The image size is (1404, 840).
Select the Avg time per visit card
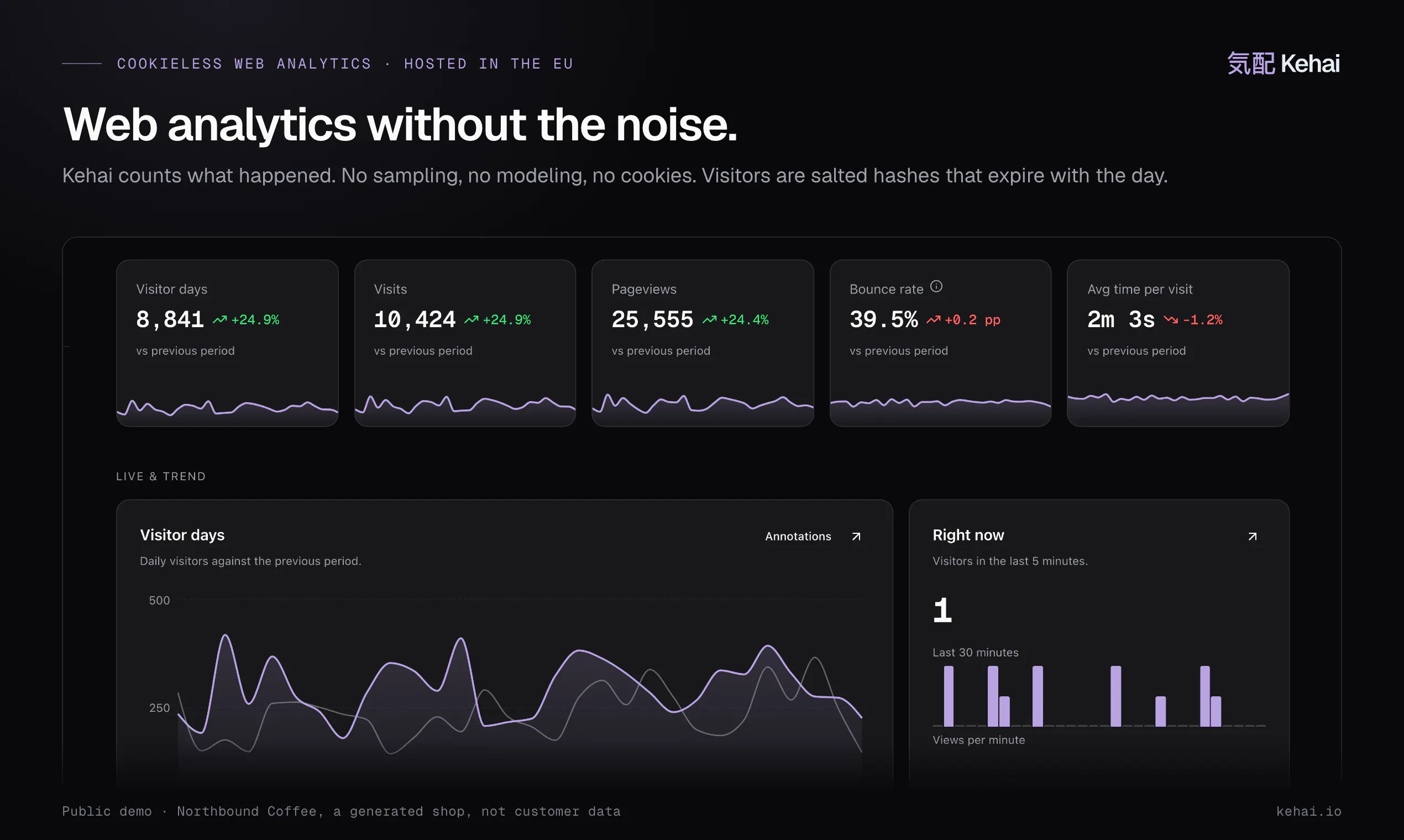[1178, 343]
